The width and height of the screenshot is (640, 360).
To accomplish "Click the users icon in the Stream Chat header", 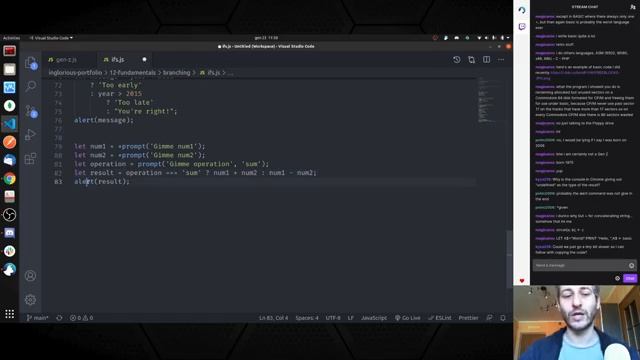I will [x=633, y=7].
